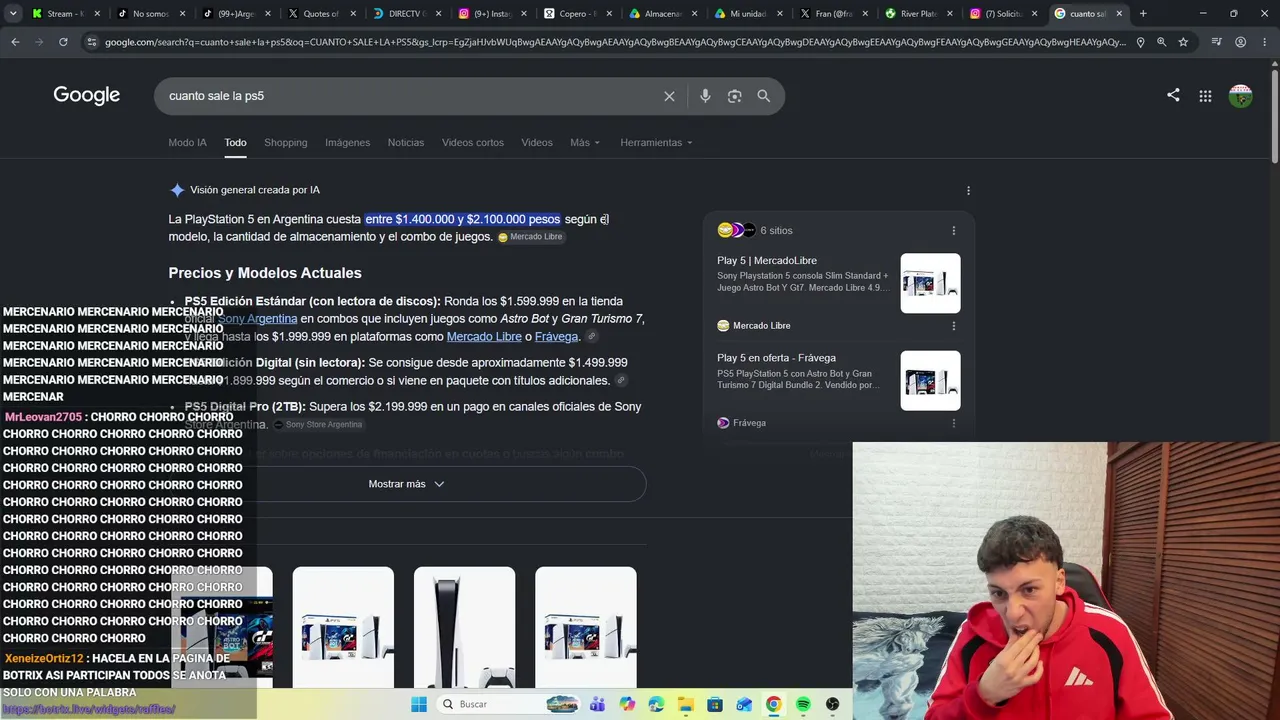The height and width of the screenshot is (720, 1280).
Task: Grab the page vertical scrollbar
Action: point(1274,115)
